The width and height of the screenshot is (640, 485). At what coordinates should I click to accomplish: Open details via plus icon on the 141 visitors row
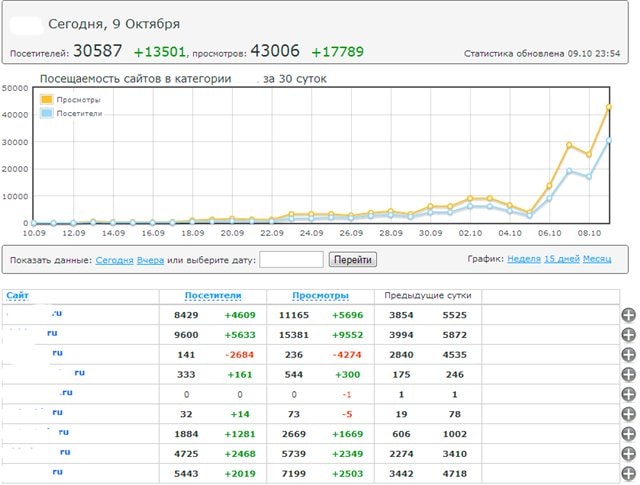pyautogui.click(x=629, y=354)
